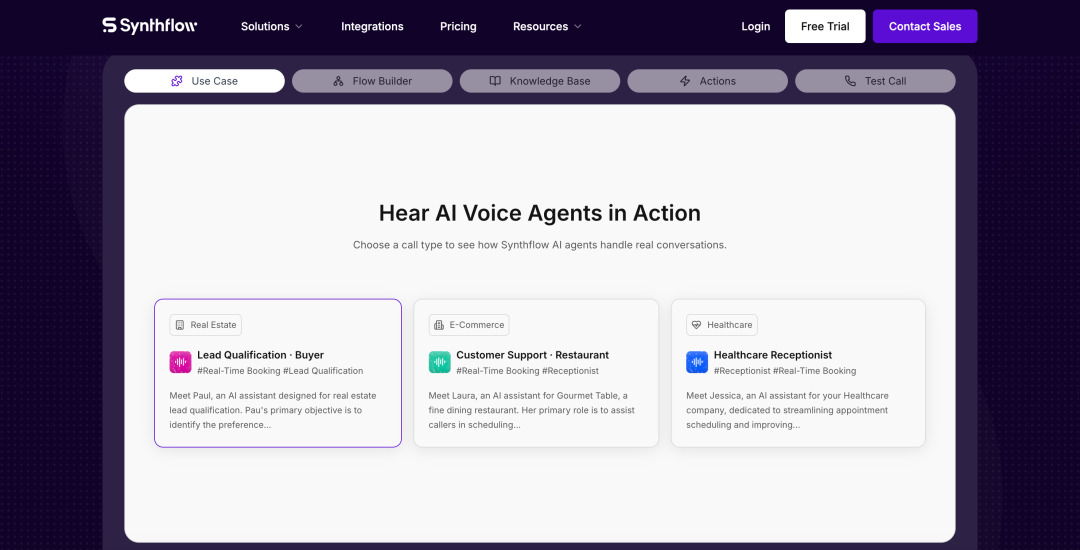1080x550 pixels.
Task: Click the building icon in Real Estate tag
Action: (180, 325)
